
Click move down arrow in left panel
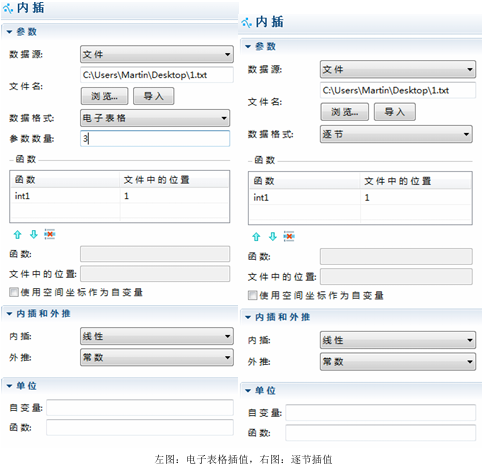pos(34,235)
